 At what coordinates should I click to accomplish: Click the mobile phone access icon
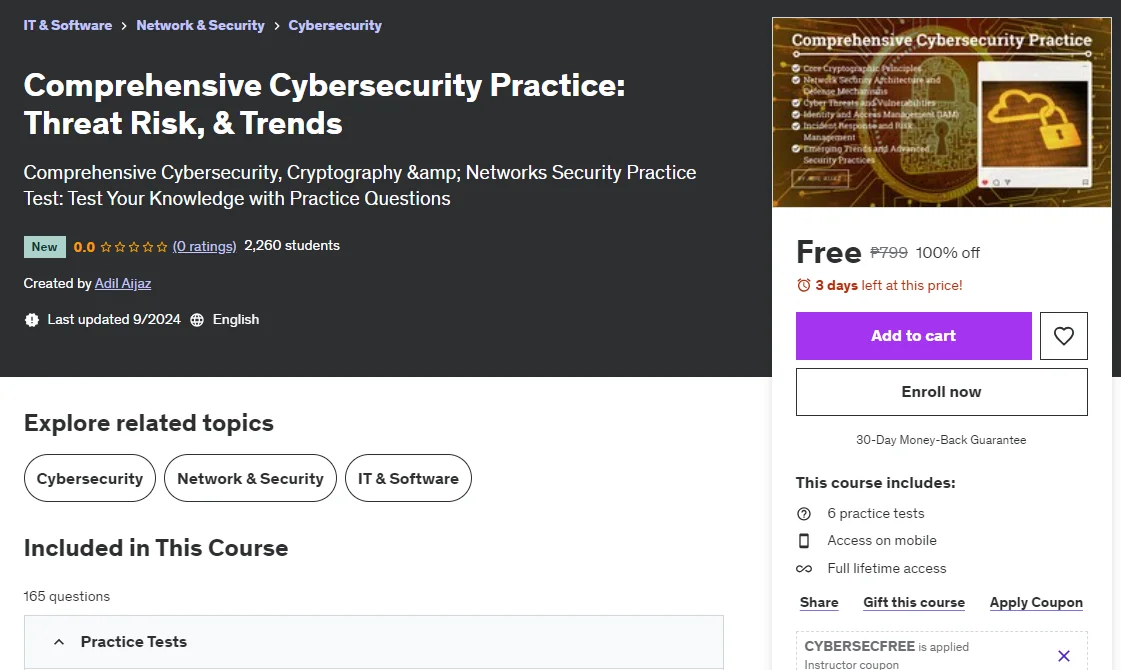point(804,541)
